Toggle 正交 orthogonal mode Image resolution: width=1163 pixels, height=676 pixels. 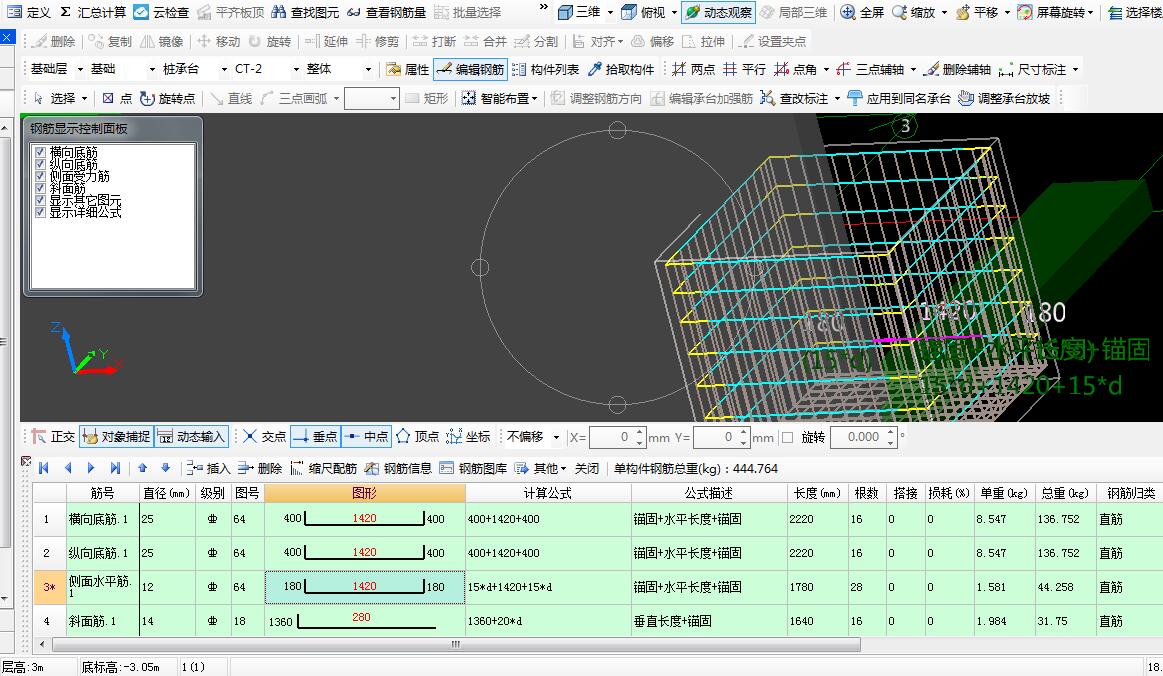click(53, 436)
